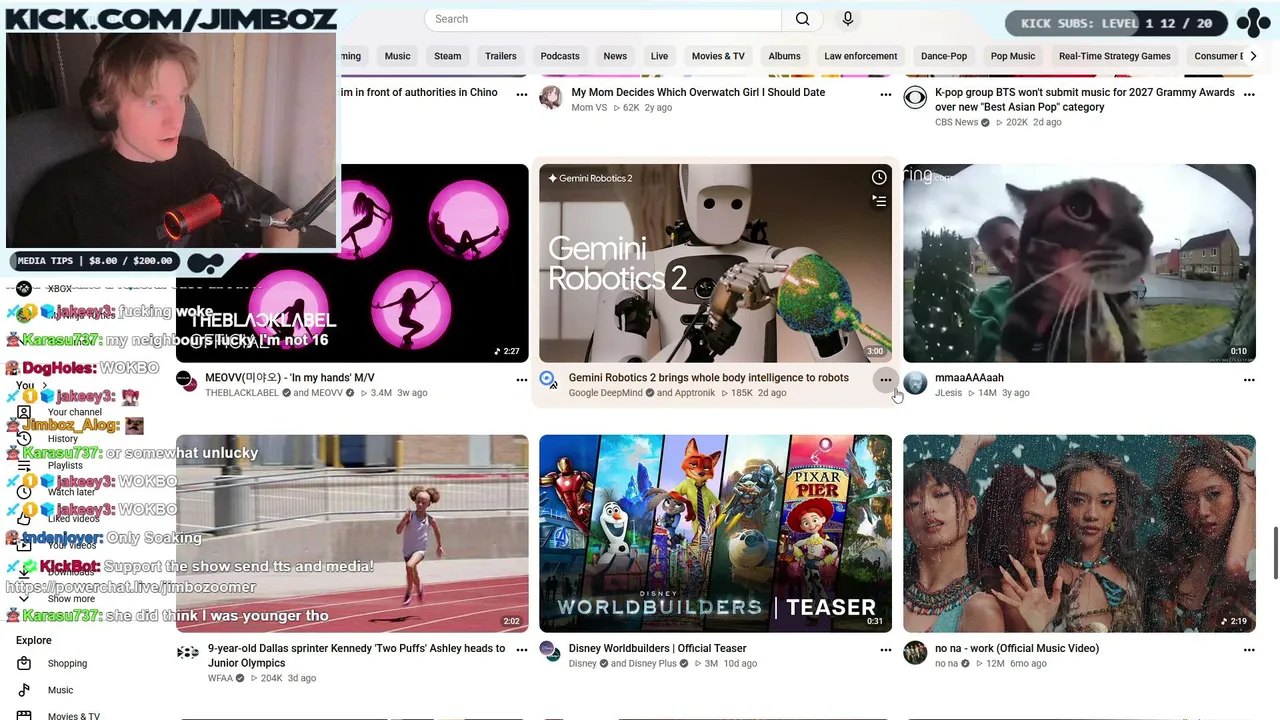Open no na channel avatar
Screen dimensions: 1280x720
click(x=915, y=653)
